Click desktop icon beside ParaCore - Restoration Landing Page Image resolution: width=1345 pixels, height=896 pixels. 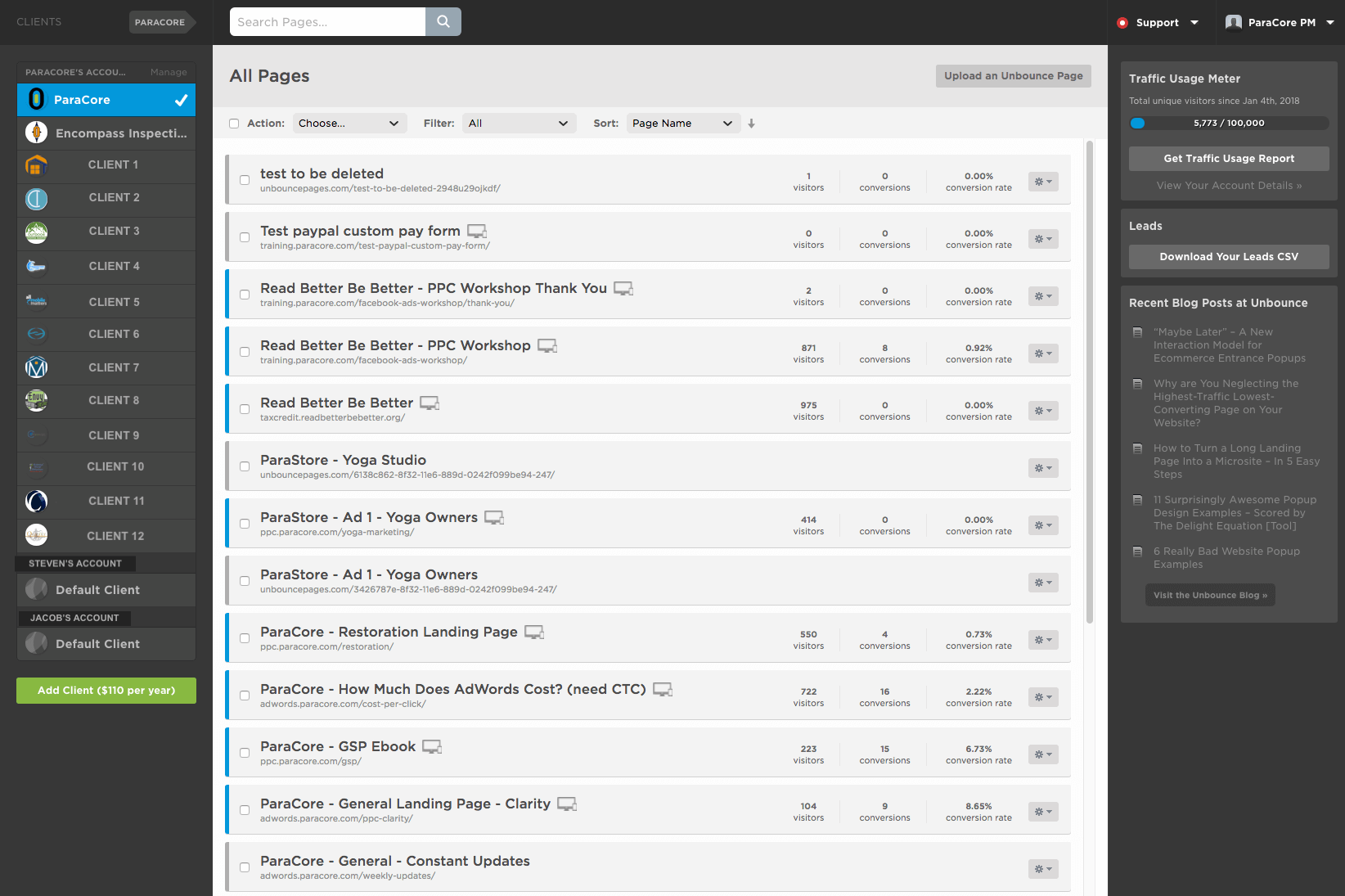[x=534, y=633]
